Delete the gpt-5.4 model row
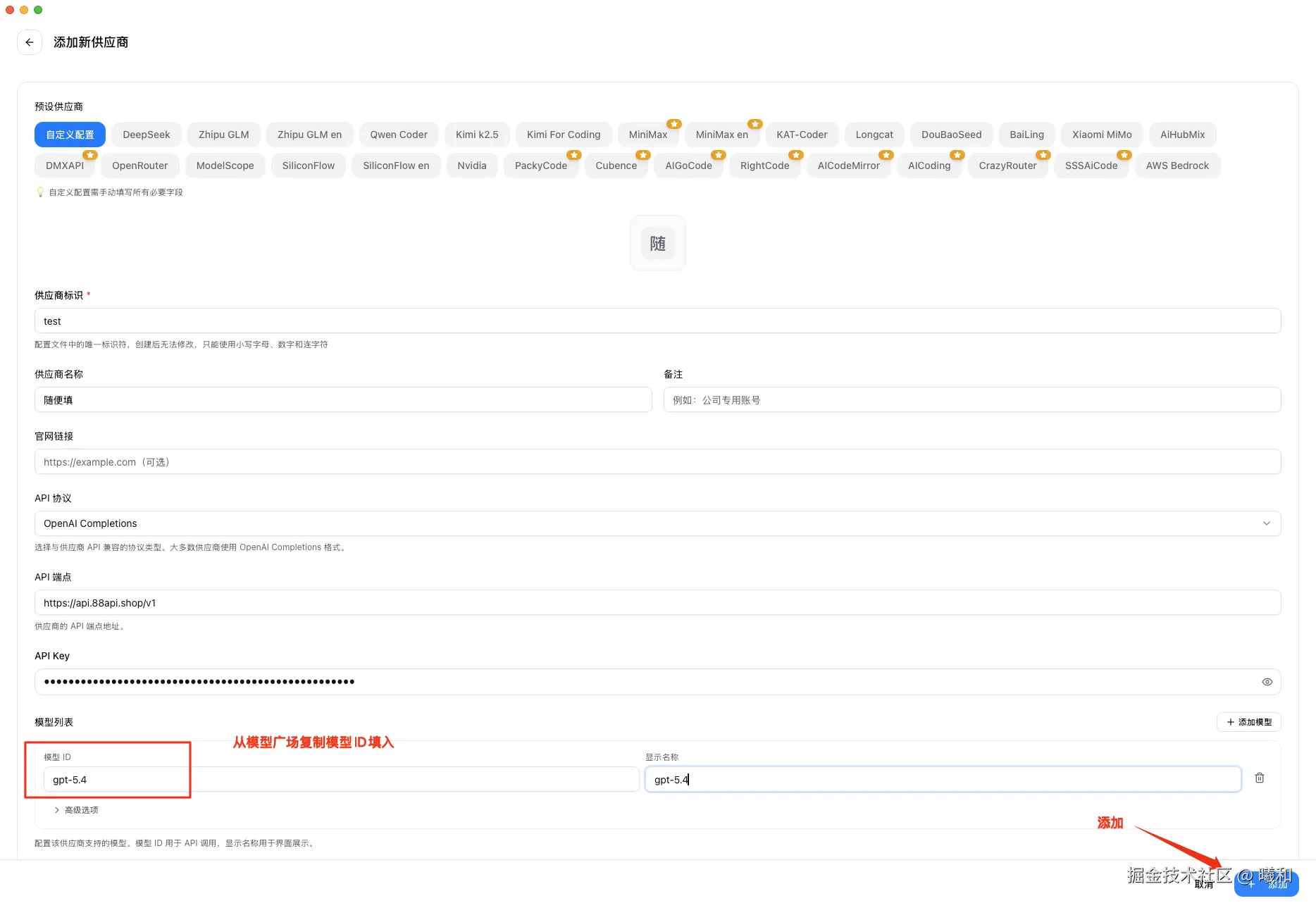This screenshot has width=1316, height=908. coord(1260,778)
